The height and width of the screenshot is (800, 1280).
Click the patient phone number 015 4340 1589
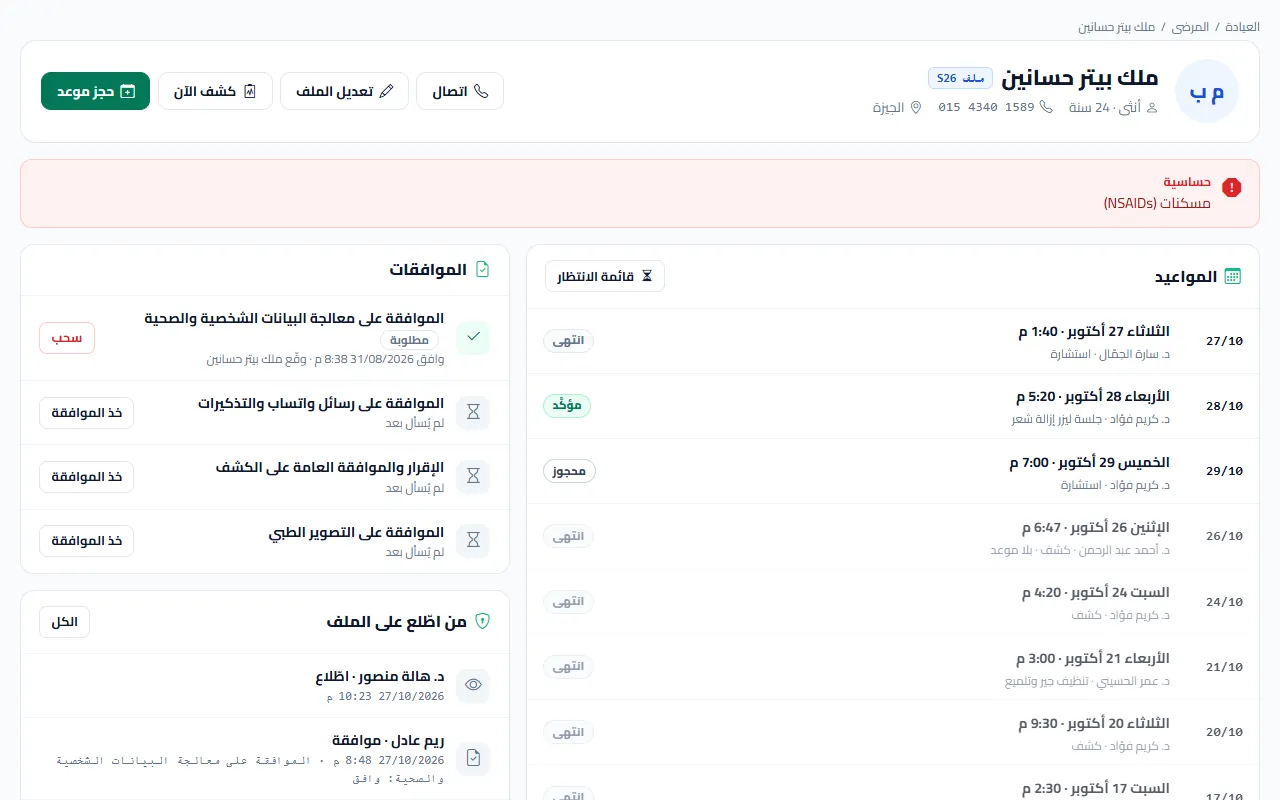(986, 107)
